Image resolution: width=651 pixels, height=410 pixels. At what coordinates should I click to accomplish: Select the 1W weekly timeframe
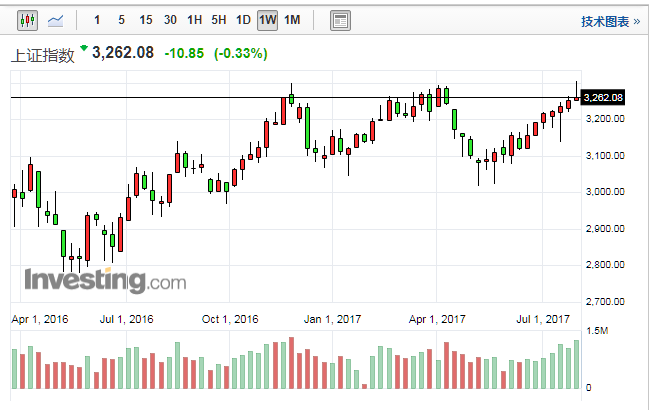267,20
